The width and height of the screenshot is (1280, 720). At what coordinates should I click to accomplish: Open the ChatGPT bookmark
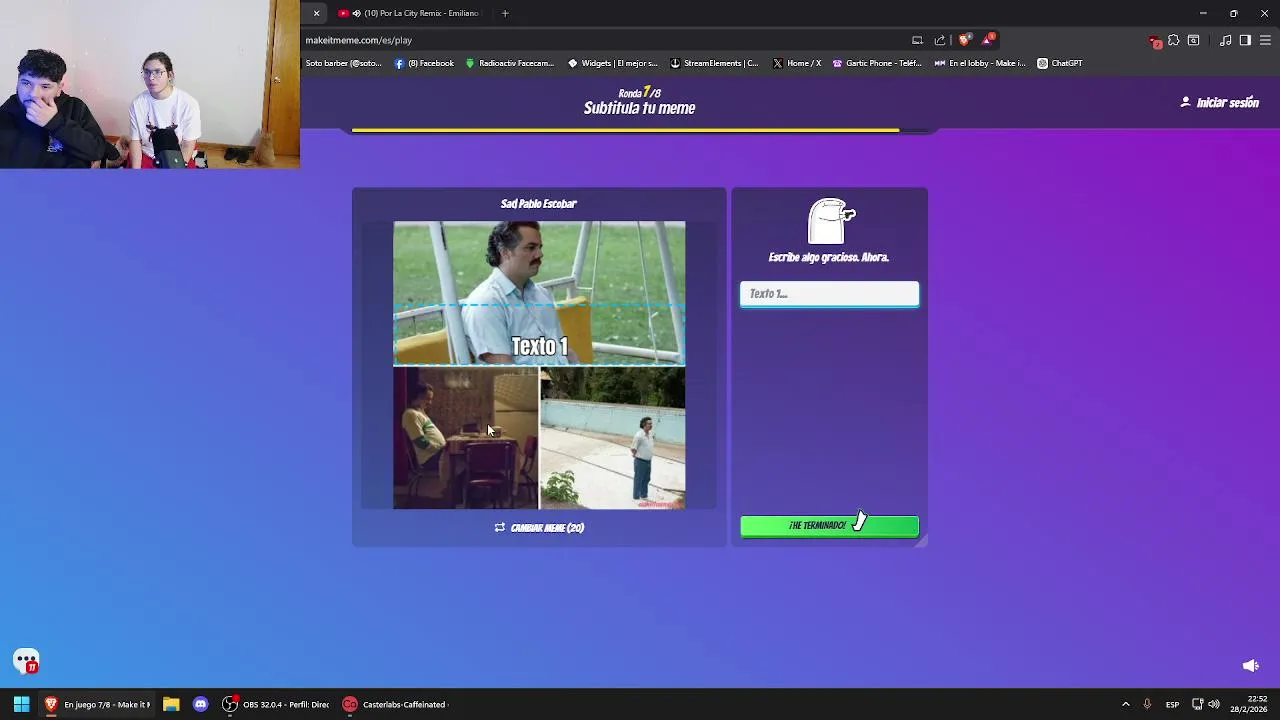pos(1059,63)
